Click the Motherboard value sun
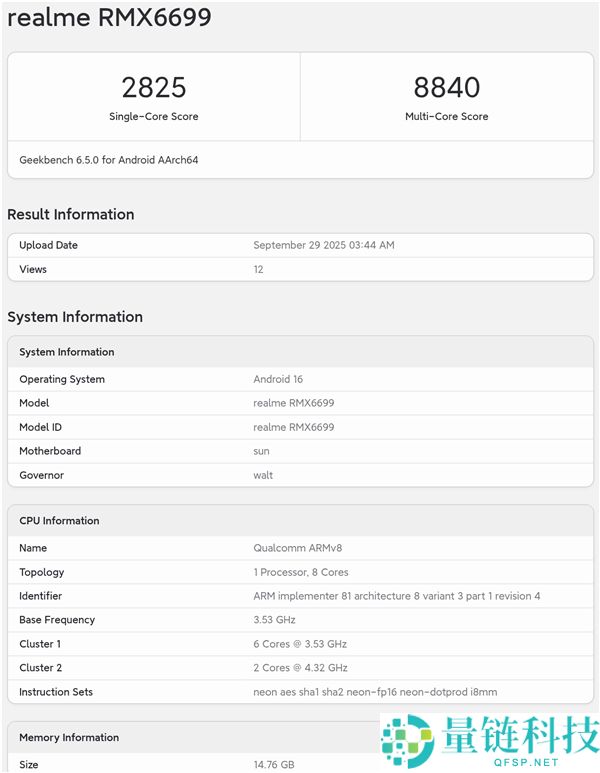The width and height of the screenshot is (600, 773). [262, 451]
